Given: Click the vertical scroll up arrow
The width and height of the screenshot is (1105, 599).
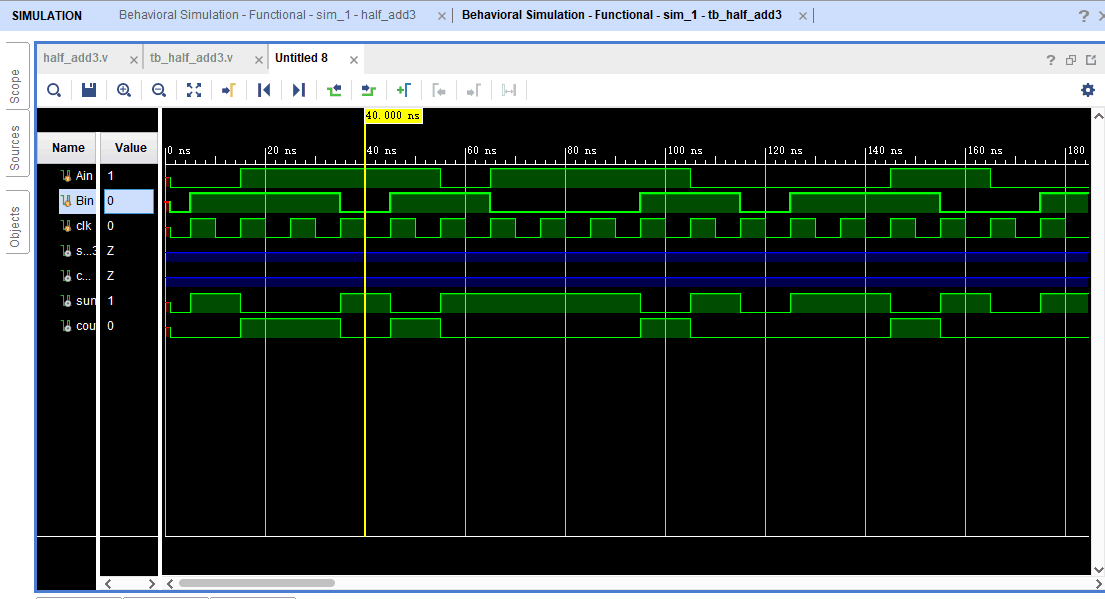Looking at the screenshot, I should click(x=1098, y=115).
